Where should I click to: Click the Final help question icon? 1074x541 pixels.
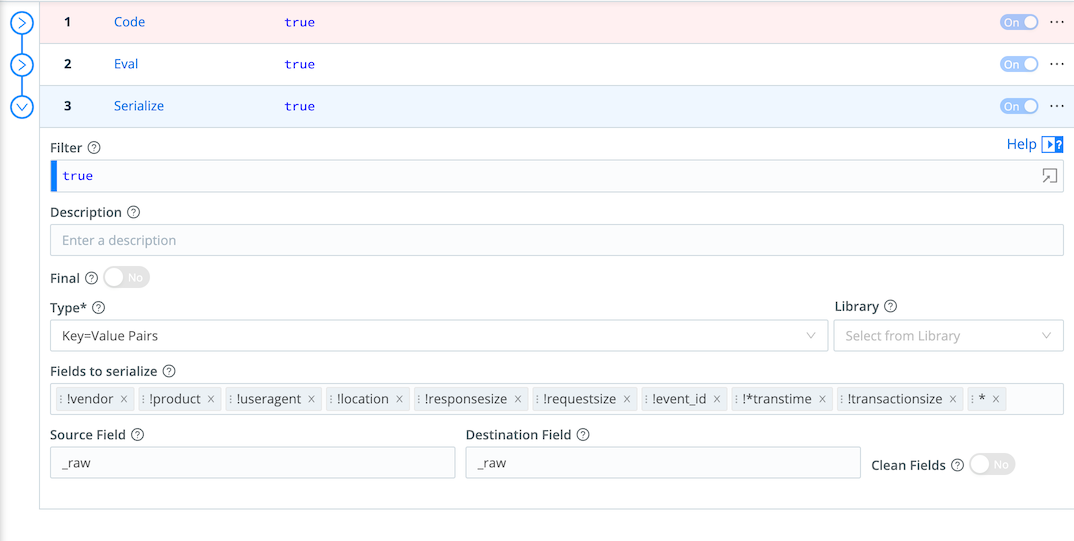coord(91,278)
